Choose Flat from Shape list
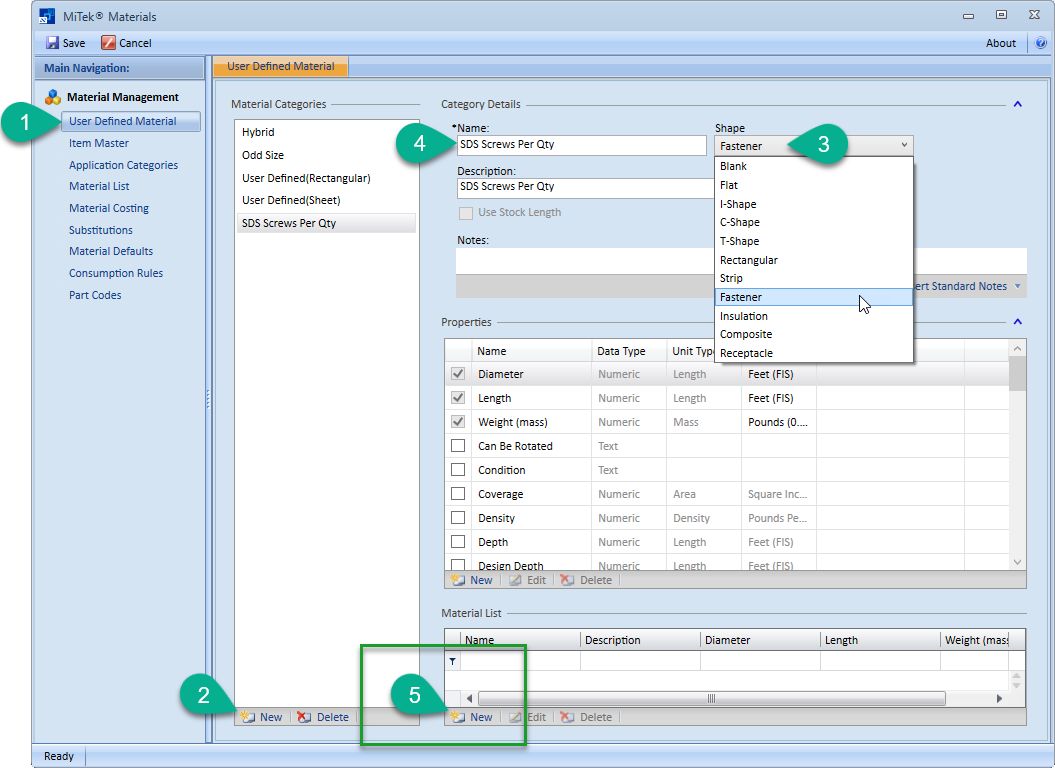Screen dimensions: 1055x768 pos(813,185)
